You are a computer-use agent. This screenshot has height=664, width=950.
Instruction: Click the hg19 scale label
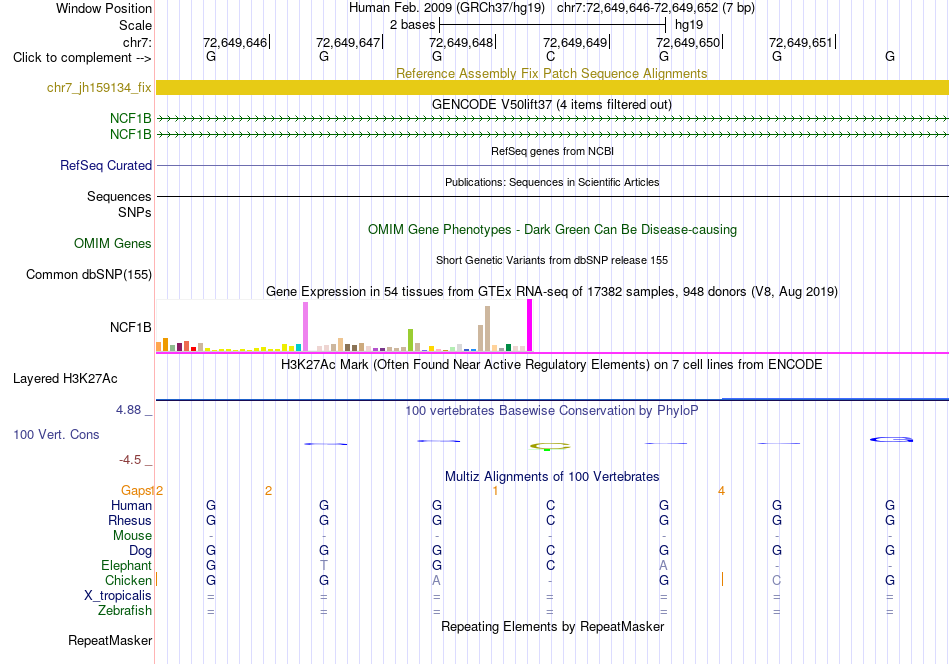point(689,25)
